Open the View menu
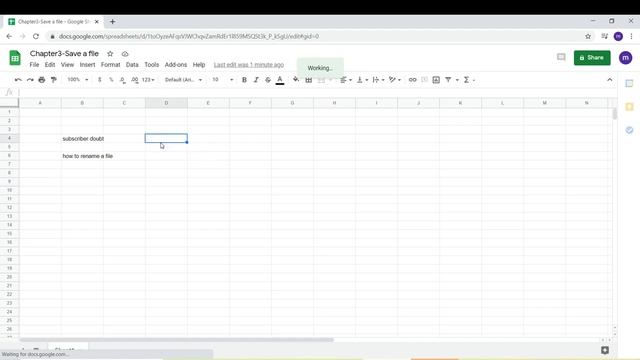640x360 pixels. click(x=67, y=65)
